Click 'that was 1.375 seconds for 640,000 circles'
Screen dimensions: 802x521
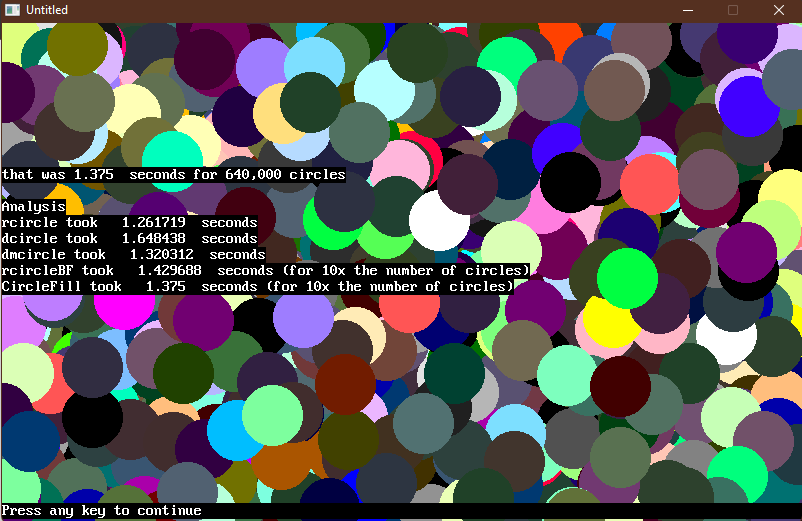(x=173, y=175)
